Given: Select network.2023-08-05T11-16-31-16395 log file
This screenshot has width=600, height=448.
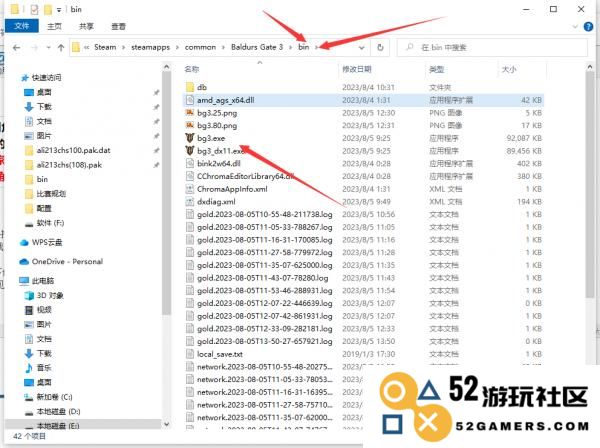Looking at the screenshot, I should click(265, 392).
